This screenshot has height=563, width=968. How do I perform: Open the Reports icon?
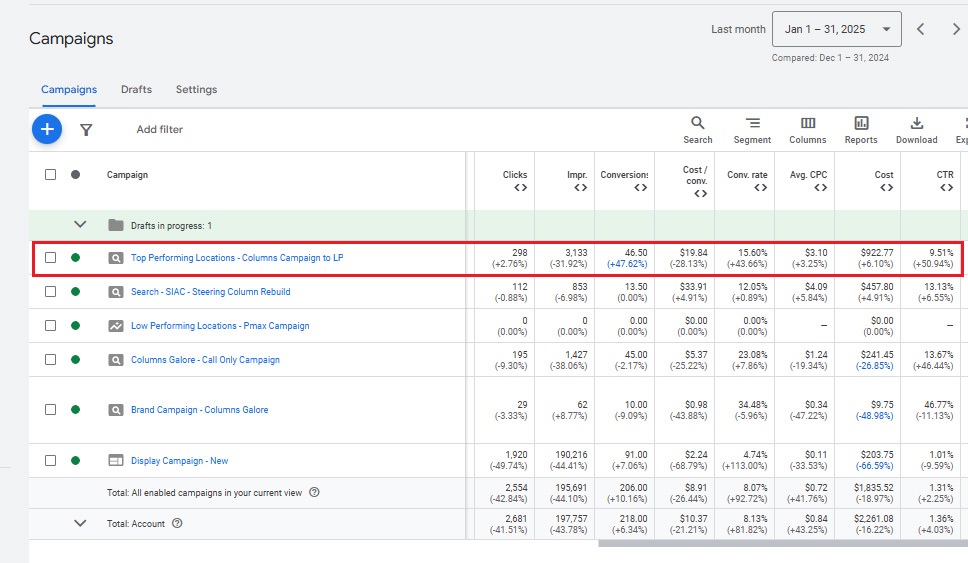click(860, 123)
